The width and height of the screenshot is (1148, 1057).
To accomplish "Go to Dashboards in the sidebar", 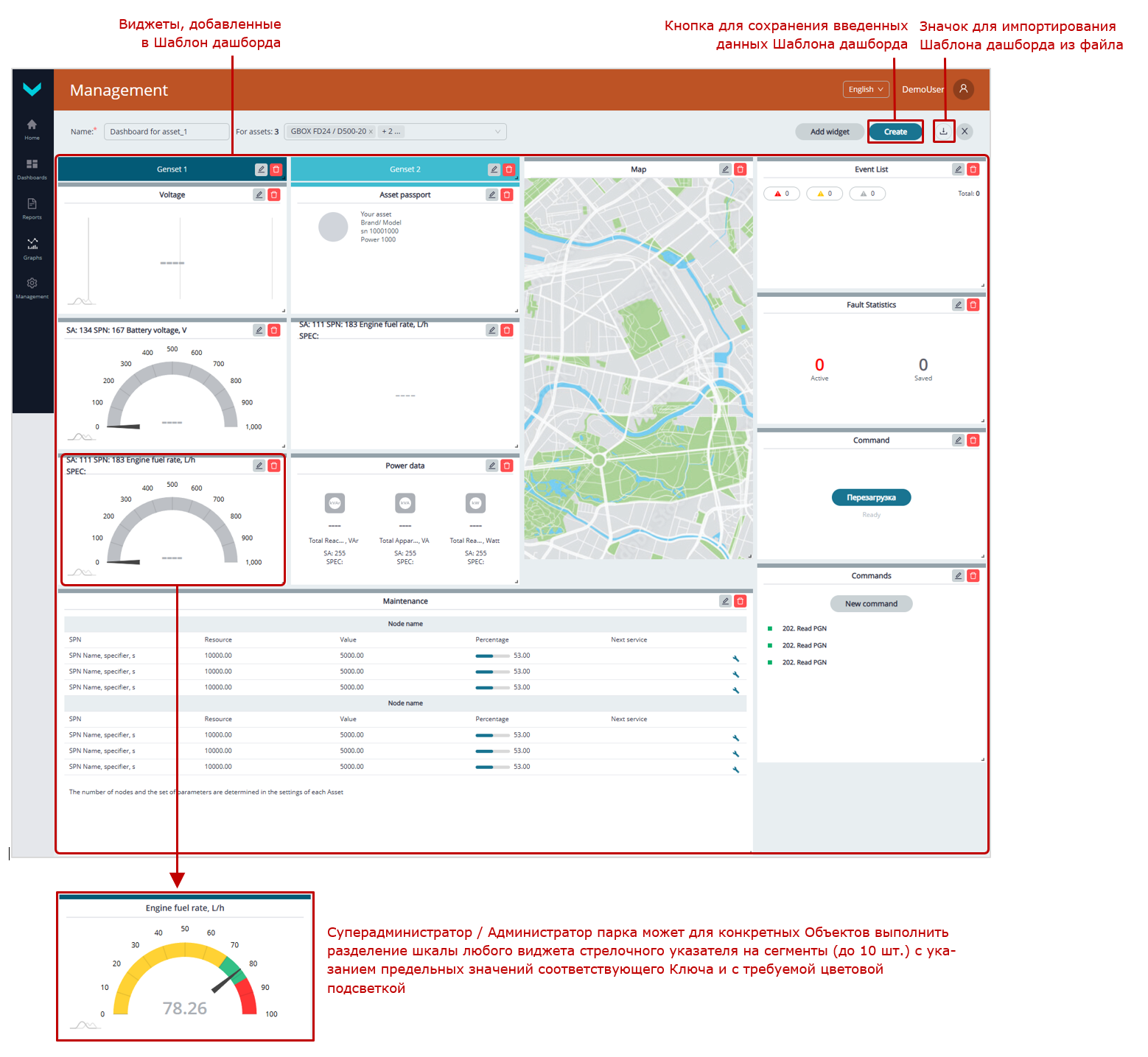I will tap(32, 169).
